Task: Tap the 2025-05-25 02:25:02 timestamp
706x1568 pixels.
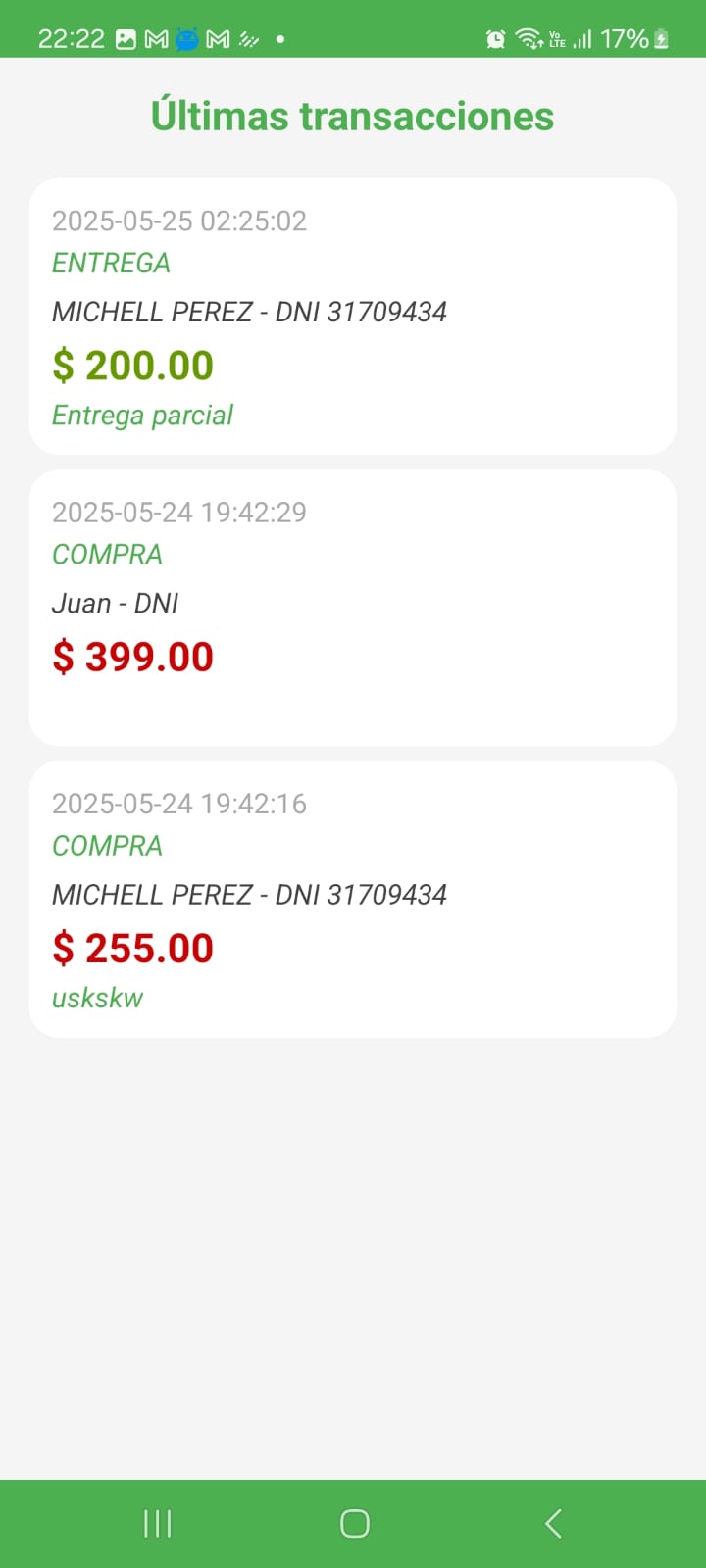Action: pyautogui.click(x=179, y=220)
